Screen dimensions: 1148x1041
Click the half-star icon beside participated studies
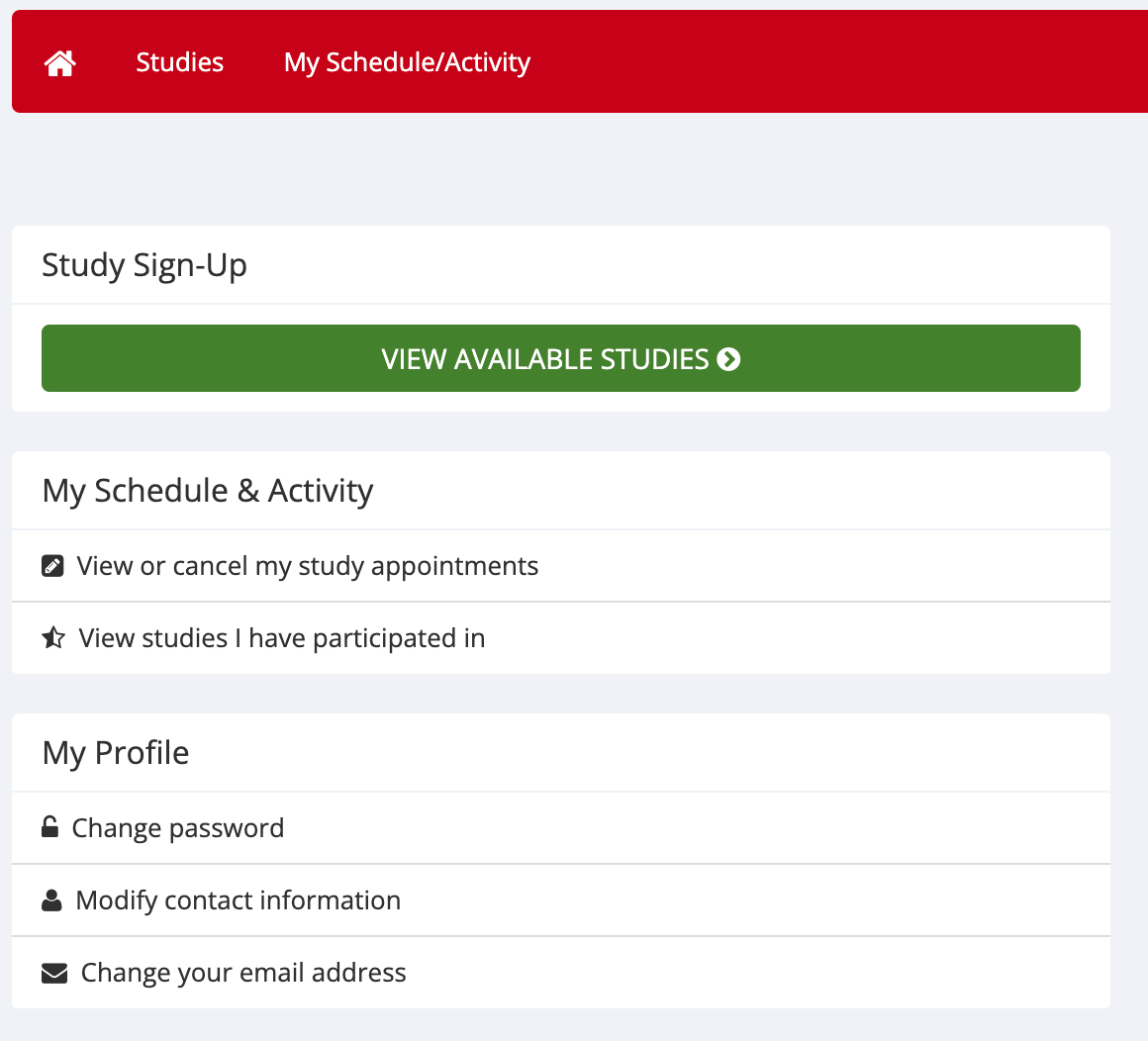coord(53,638)
